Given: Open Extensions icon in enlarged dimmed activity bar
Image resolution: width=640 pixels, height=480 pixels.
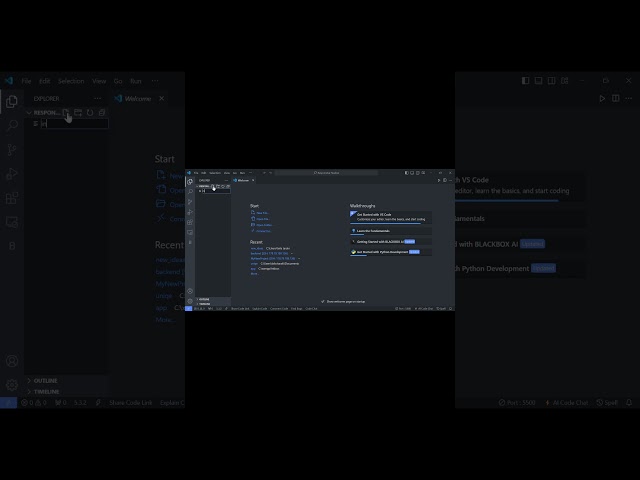Looking at the screenshot, I should click(x=12, y=198).
